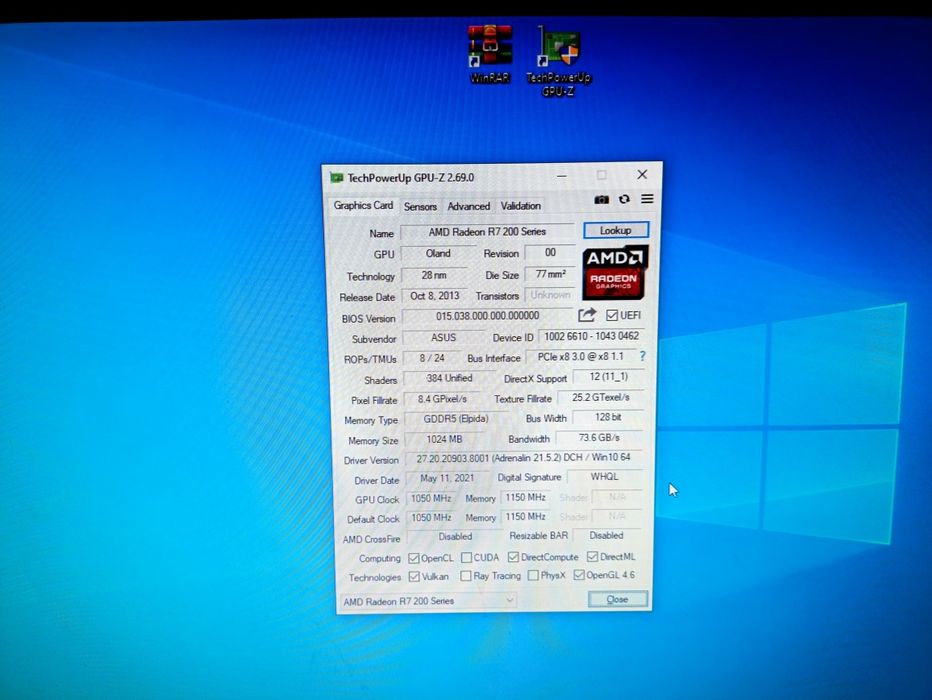
Task: Click the Bus Interface question mark
Action: [643, 357]
